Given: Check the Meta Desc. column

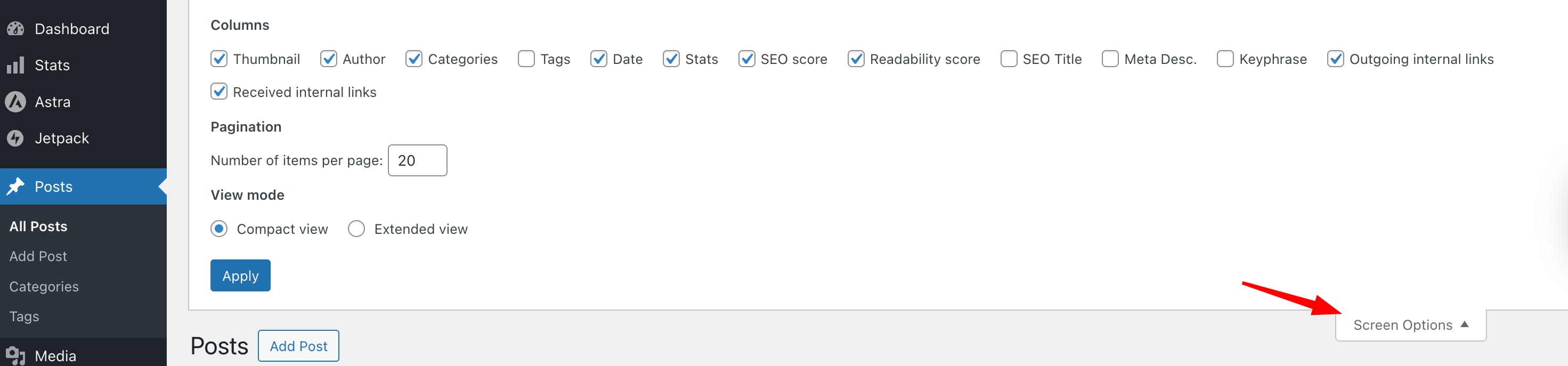Looking at the screenshot, I should 1110,59.
